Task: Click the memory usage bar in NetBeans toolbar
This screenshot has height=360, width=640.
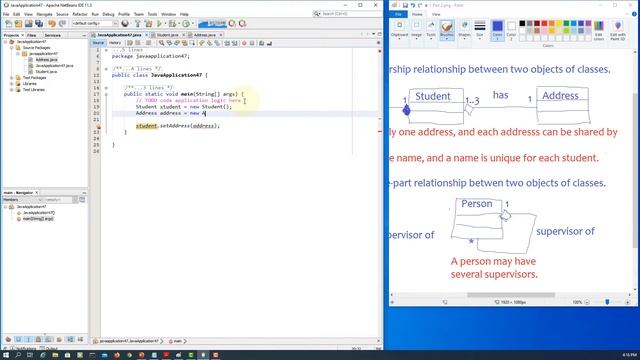Action: [x=212, y=24]
